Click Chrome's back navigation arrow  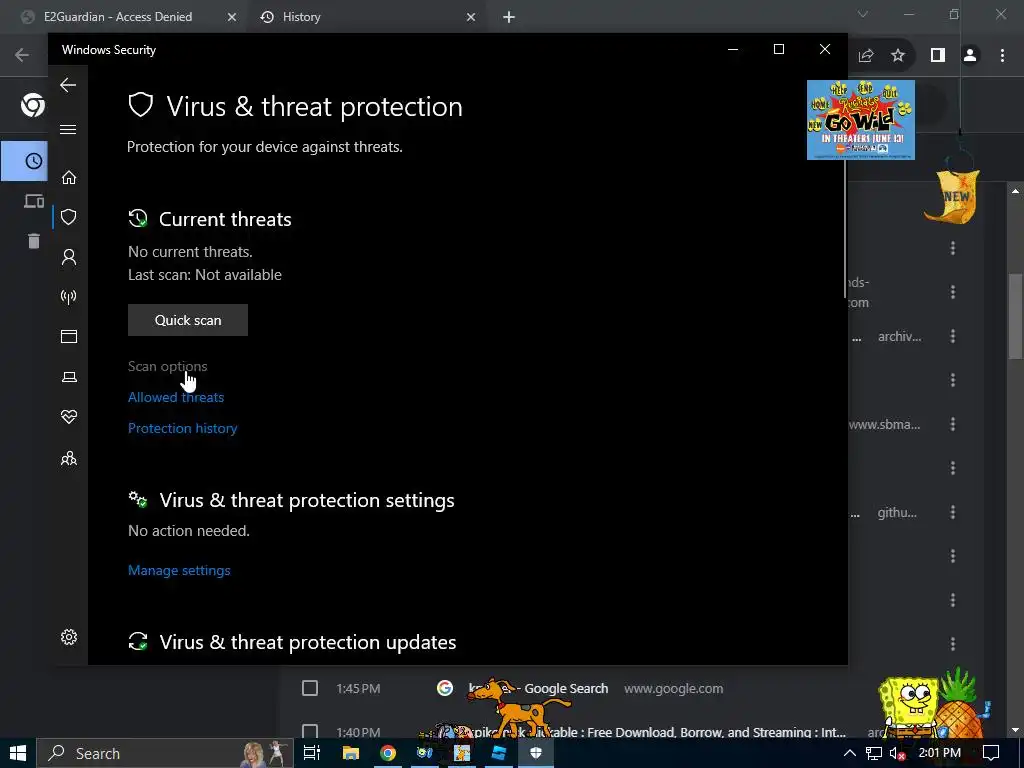click(22, 55)
